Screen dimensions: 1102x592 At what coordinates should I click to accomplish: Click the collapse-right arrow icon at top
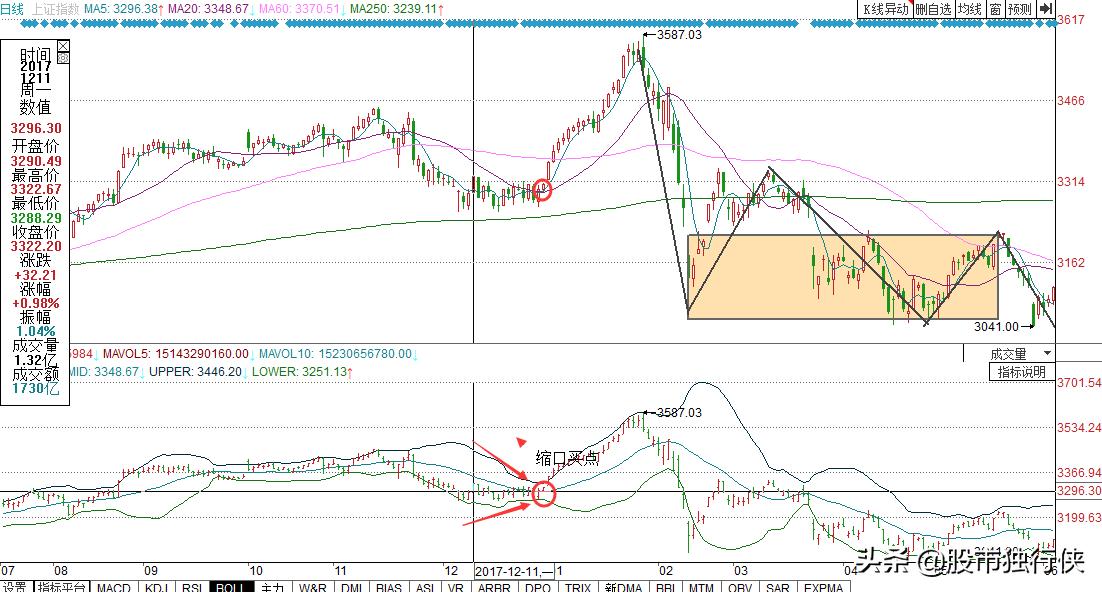(1045, 9)
